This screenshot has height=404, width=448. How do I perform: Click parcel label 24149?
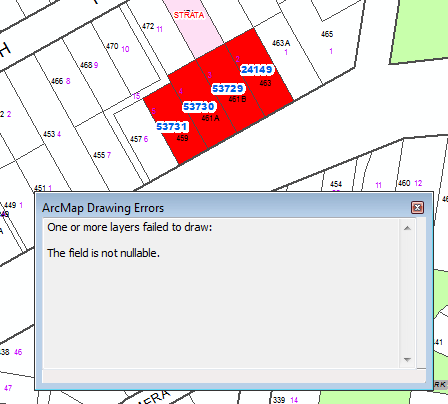257,70
